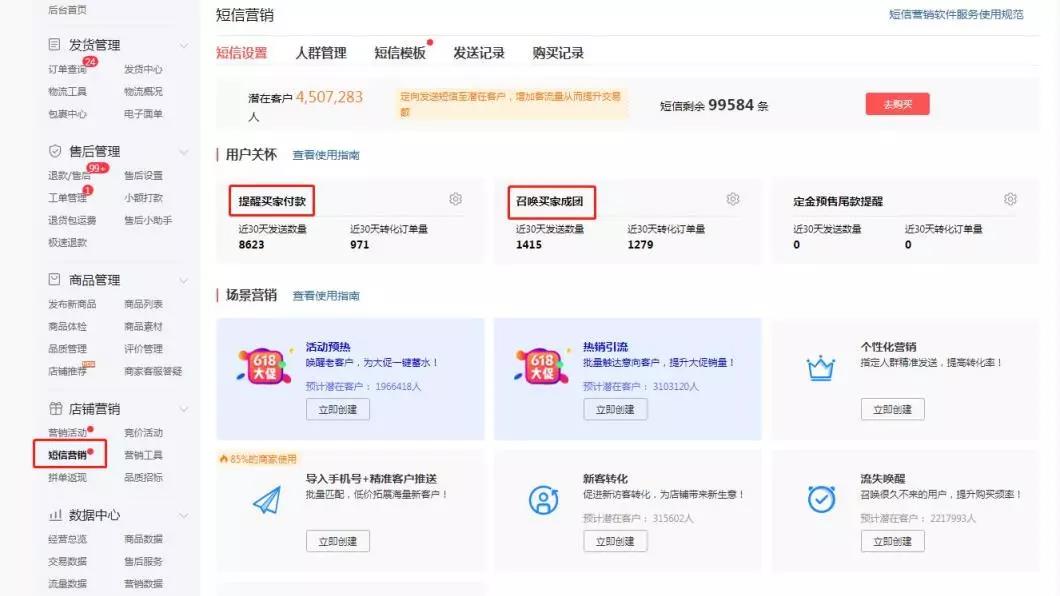Open settings gear for 召唤买家成团 card

click(x=733, y=199)
